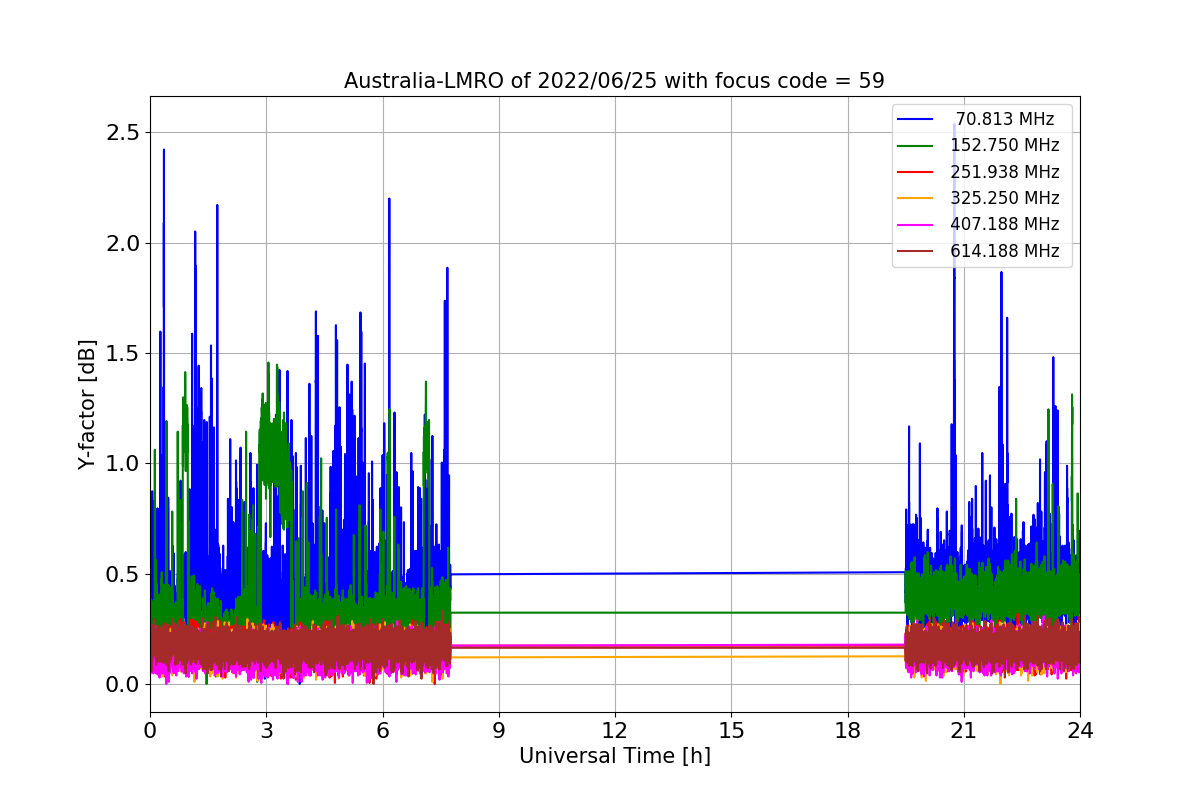Click the magenta legend line for 407.188 MHz
The image size is (1200, 800).
point(916,225)
